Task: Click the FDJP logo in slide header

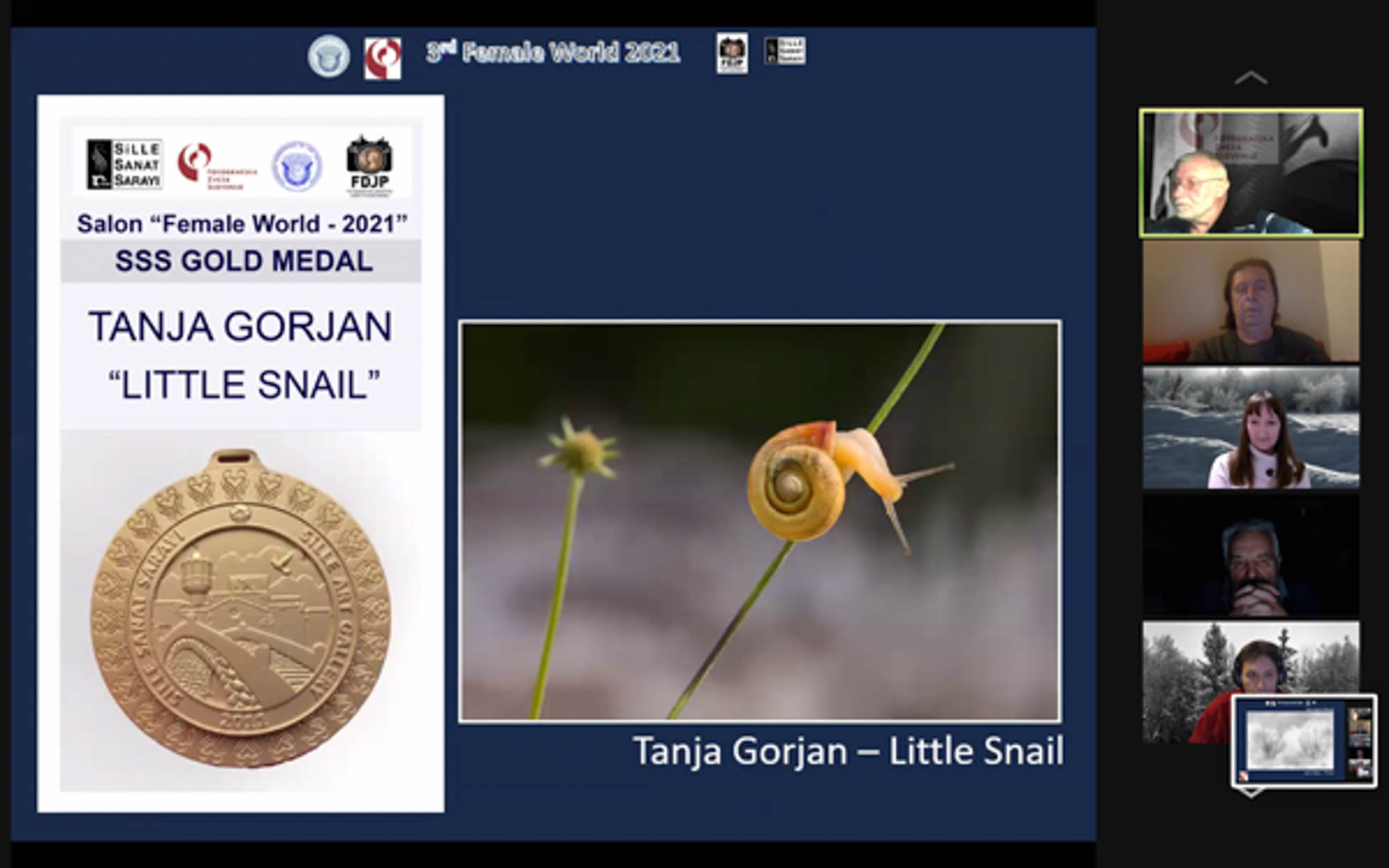Action: coord(732,53)
